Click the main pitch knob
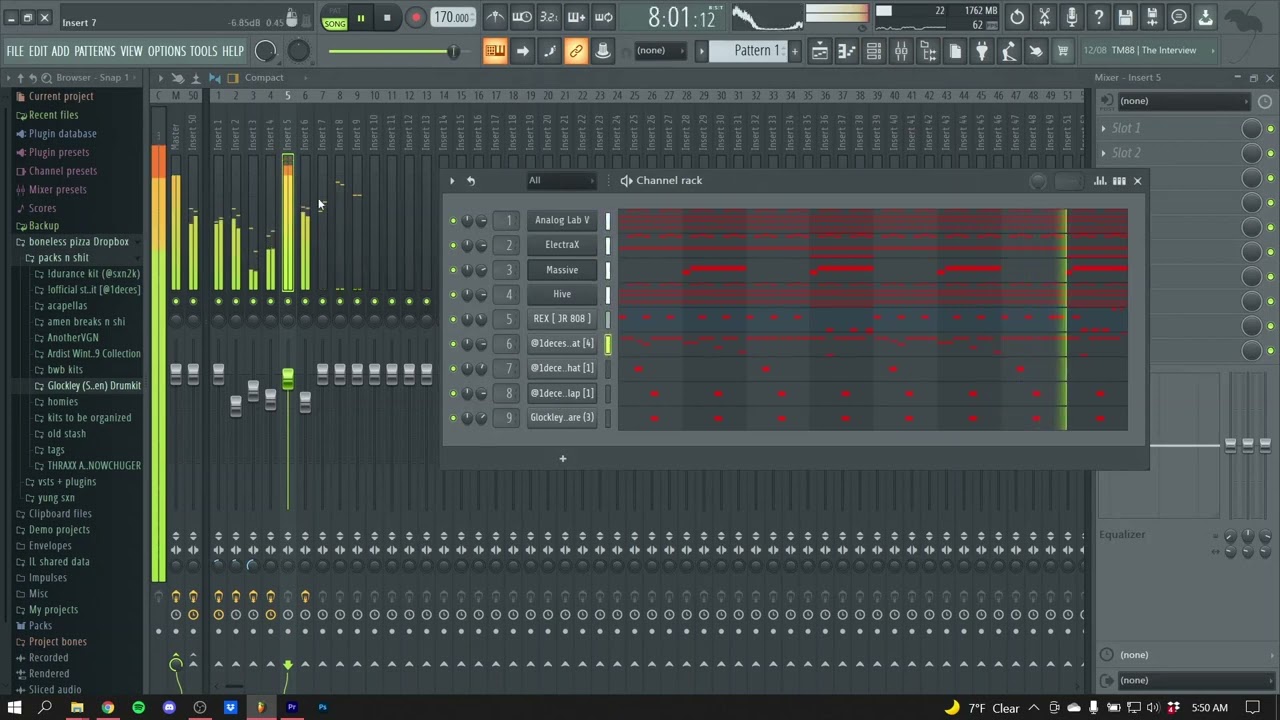Viewport: 1280px width, 720px height. tap(299, 51)
